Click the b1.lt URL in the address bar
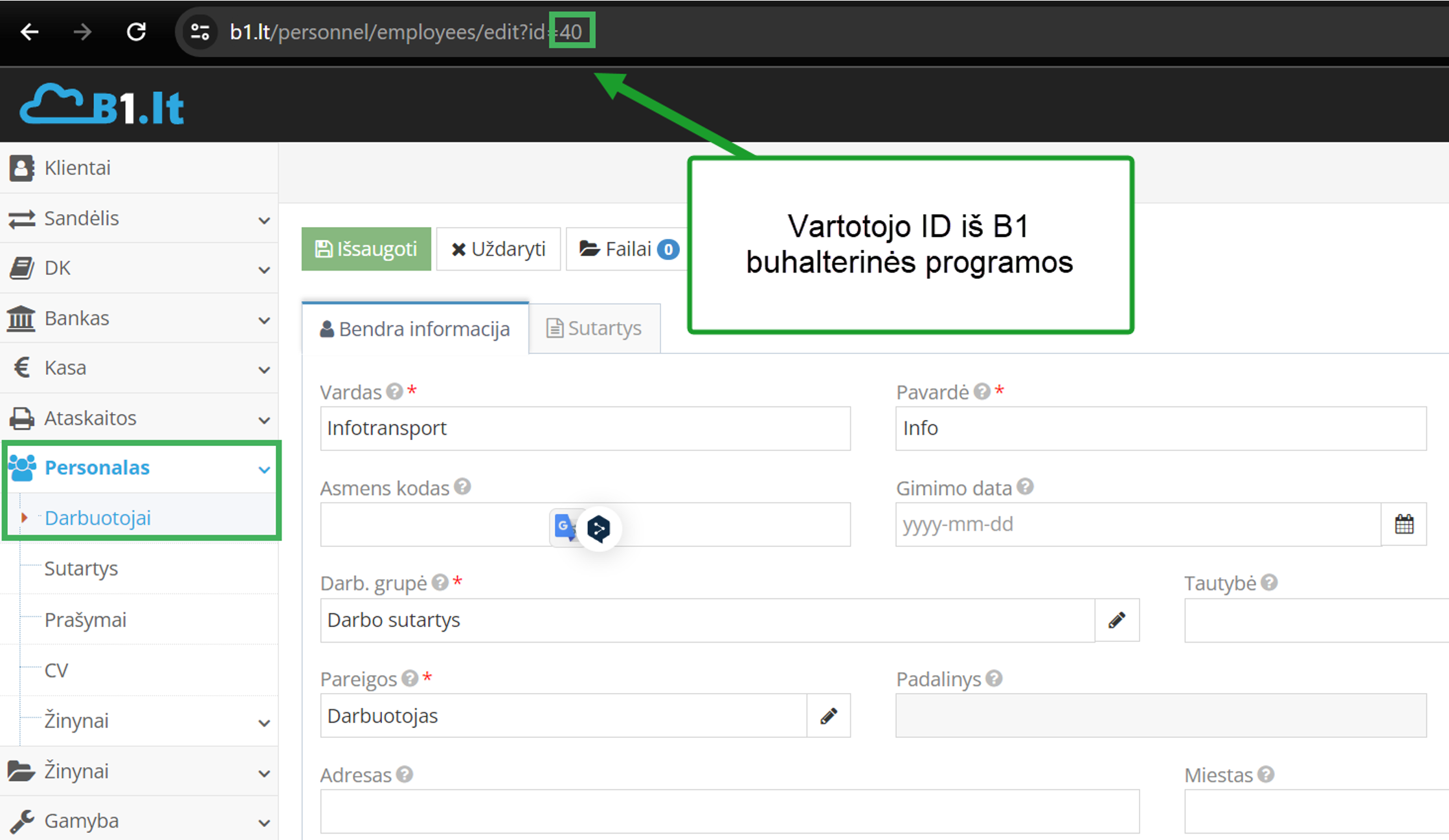Screen dimensions: 1449x840 [406, 32]
